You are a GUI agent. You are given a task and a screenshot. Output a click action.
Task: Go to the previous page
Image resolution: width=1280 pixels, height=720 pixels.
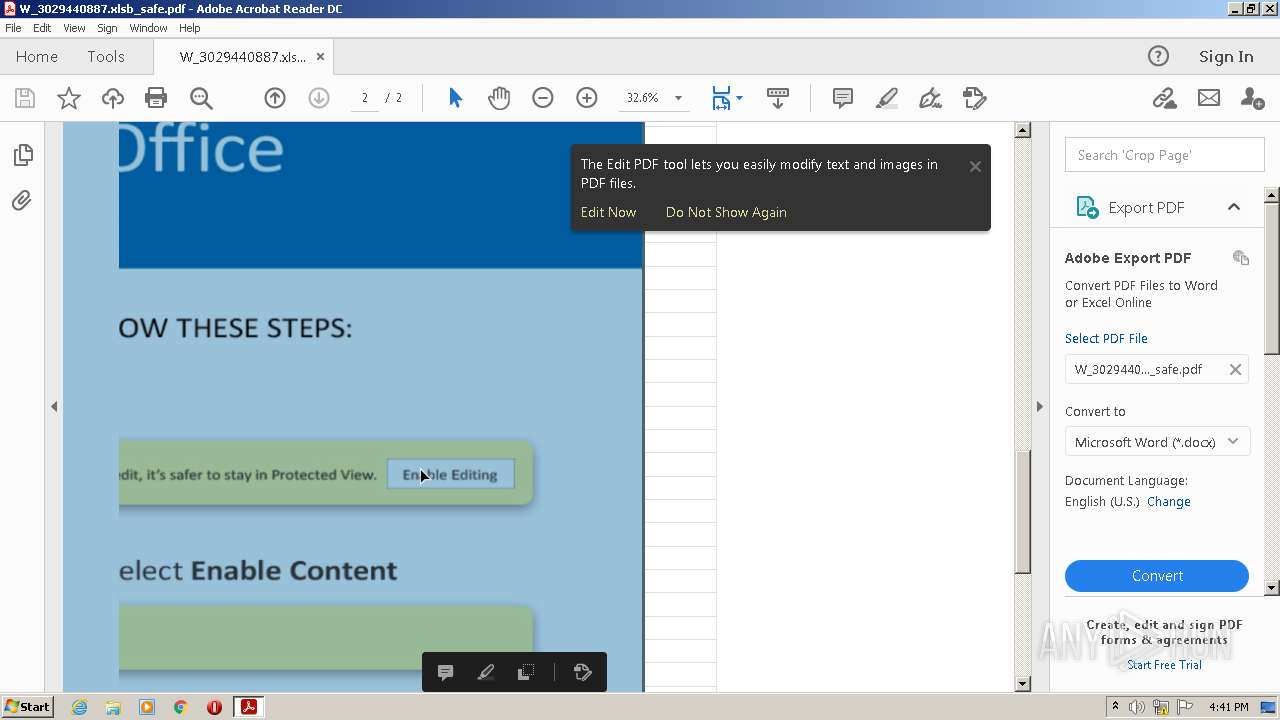tap(275, 98)
